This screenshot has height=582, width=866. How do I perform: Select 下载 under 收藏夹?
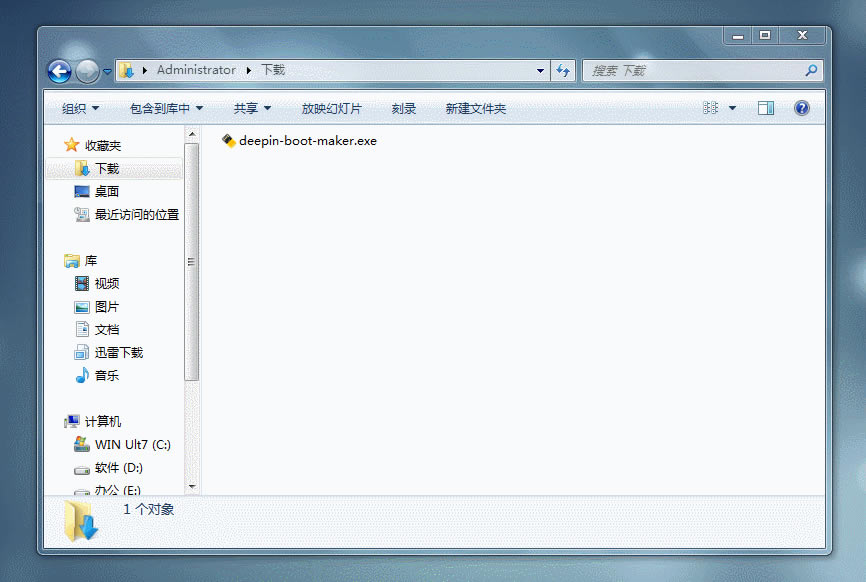[107, 168]
